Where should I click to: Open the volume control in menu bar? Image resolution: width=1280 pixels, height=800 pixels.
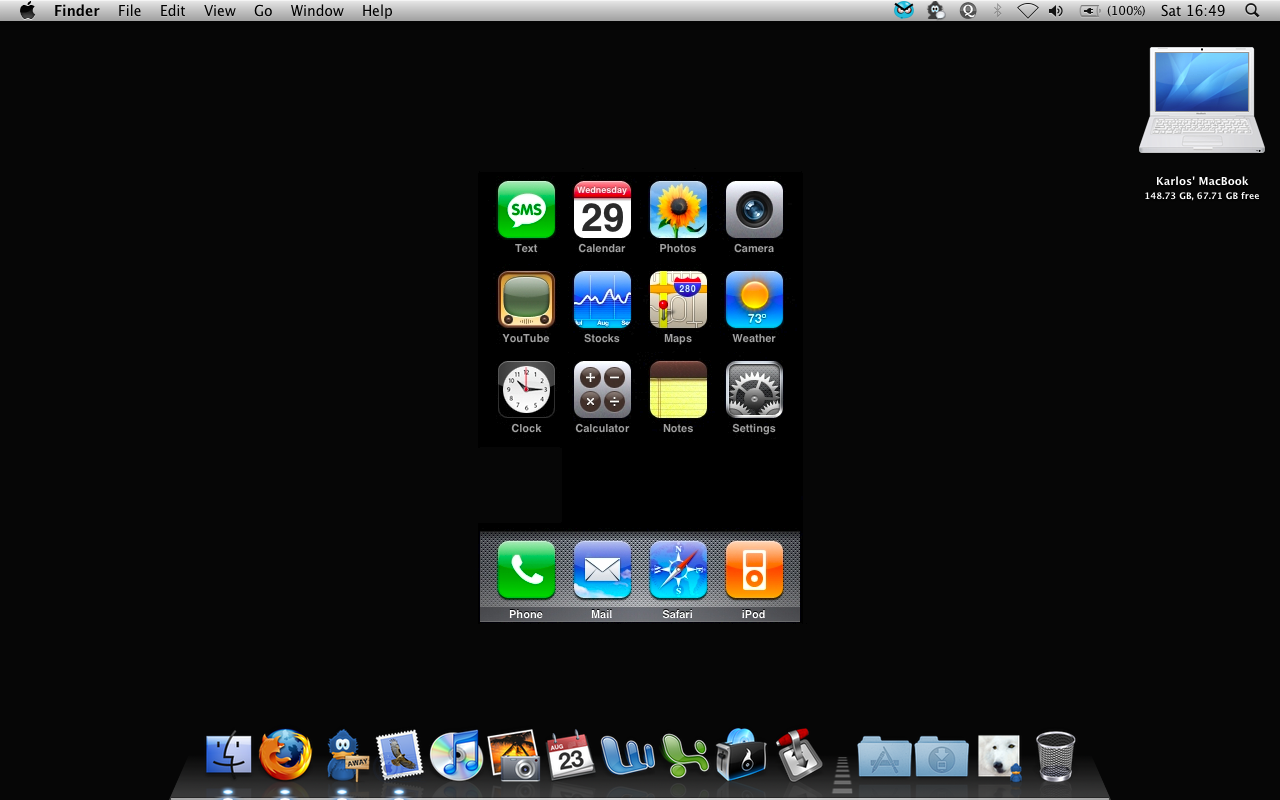coord(1056,10)
